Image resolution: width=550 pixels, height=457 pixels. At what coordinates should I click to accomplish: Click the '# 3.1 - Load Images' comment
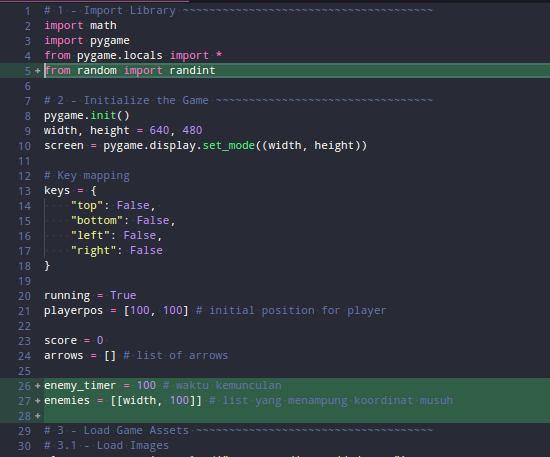107,446
